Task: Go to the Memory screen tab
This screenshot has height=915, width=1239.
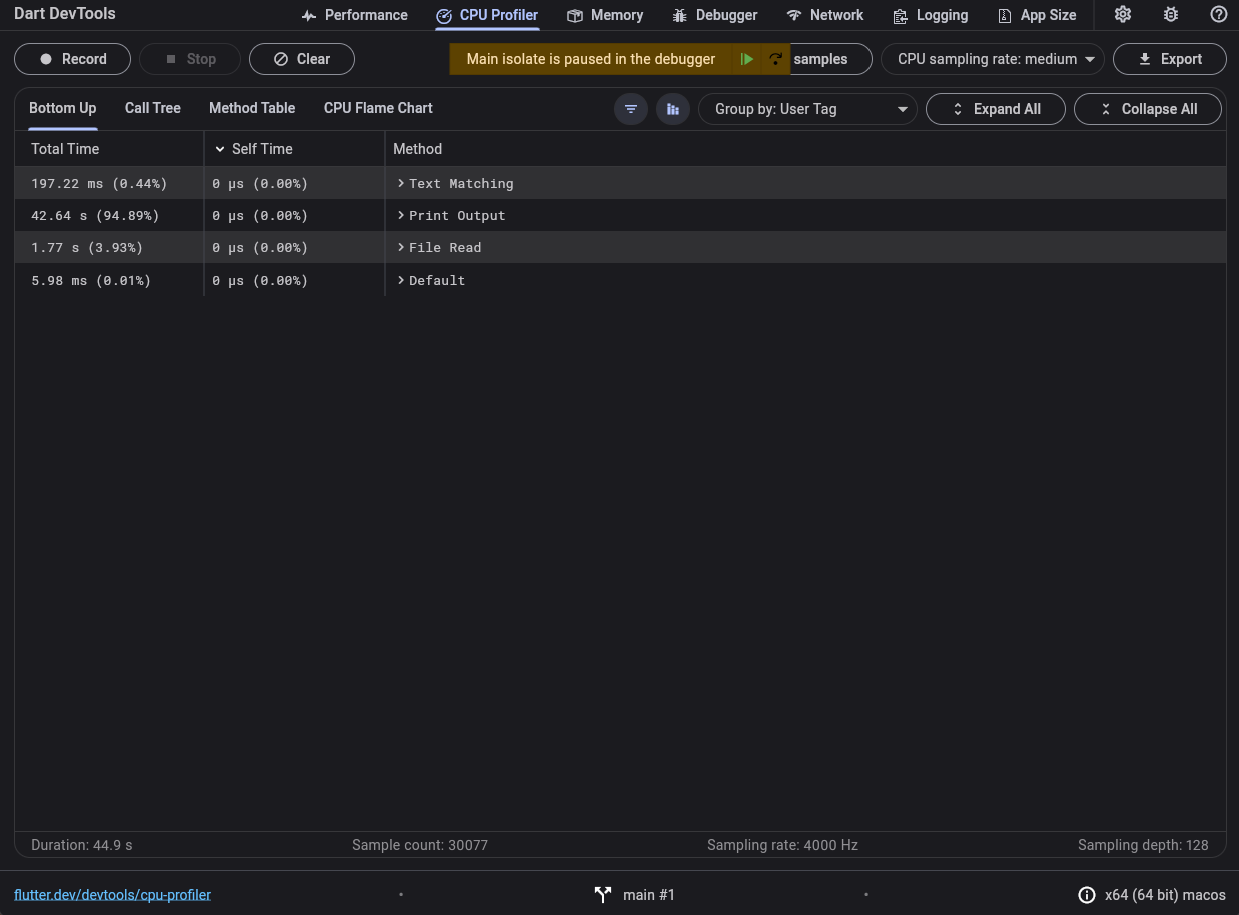Action: (605, 15)
